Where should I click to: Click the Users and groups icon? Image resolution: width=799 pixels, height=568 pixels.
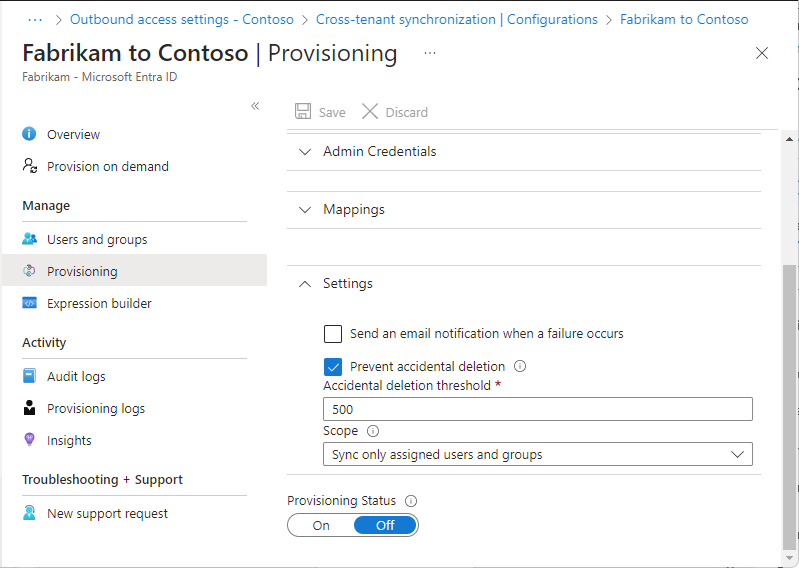tap(30, 239)
